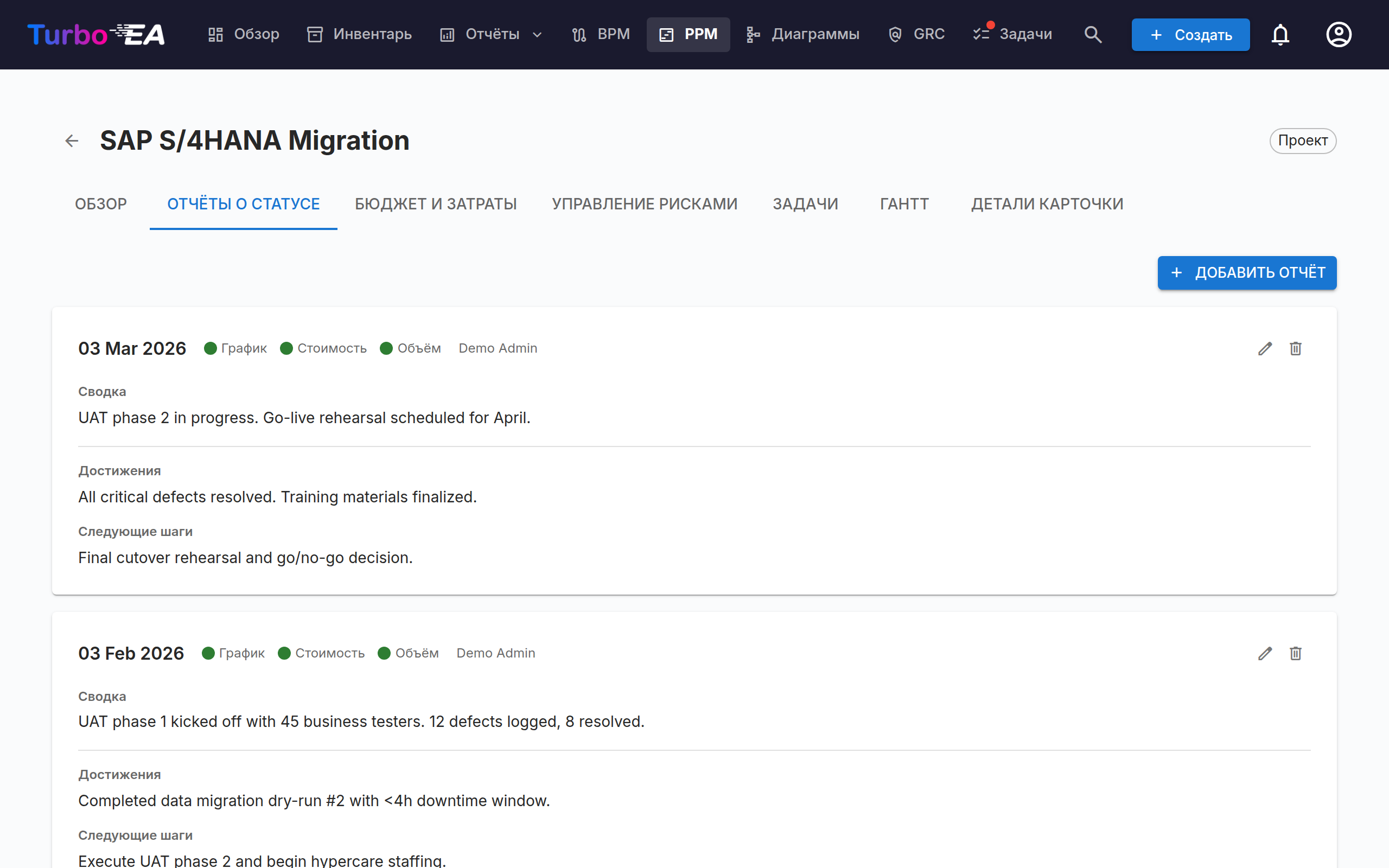Edit the 03 Mar 2026 status report
Screen dimensions: 1389x868
tap(1265, 348)
